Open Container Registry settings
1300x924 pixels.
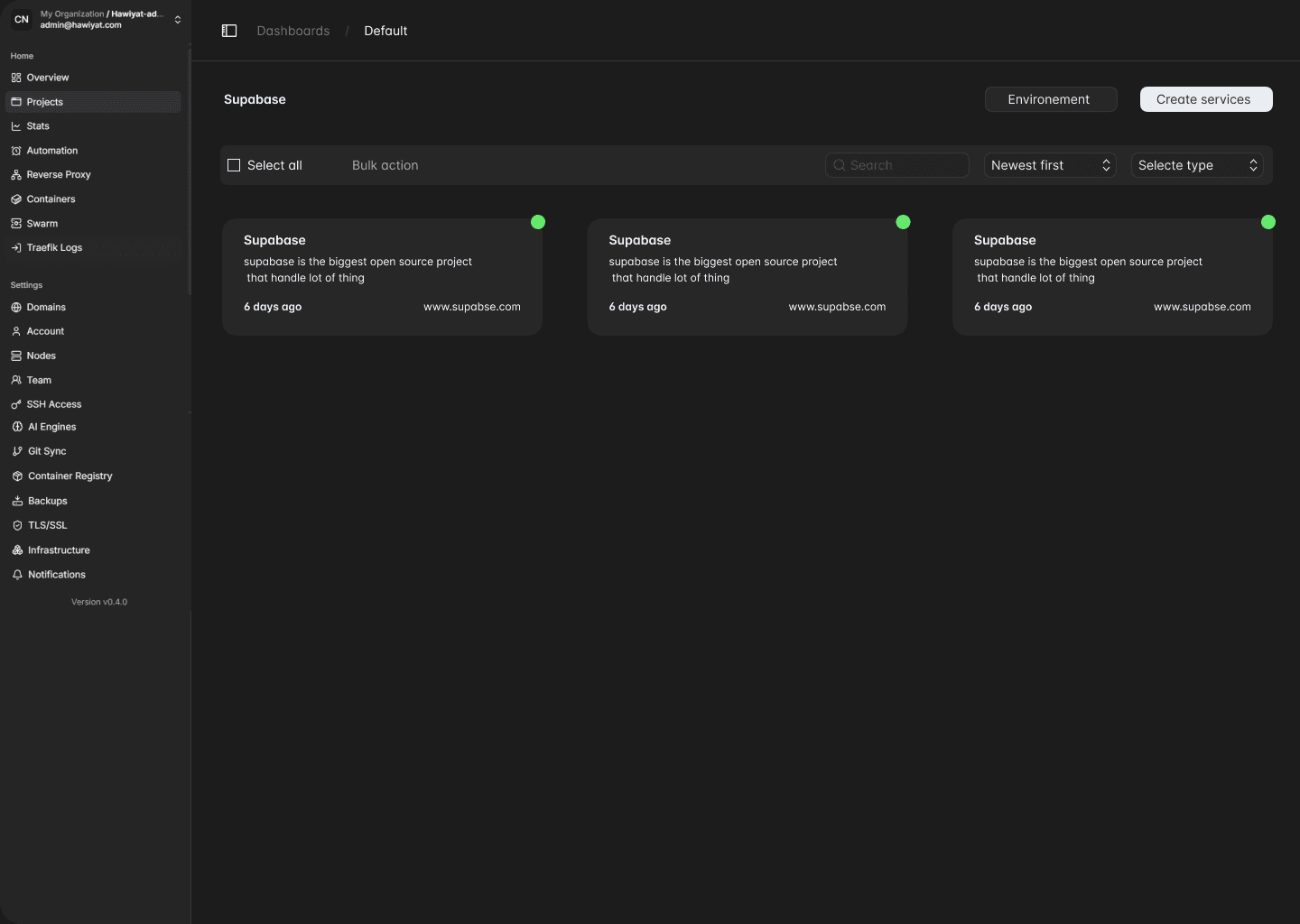point(70,476)
